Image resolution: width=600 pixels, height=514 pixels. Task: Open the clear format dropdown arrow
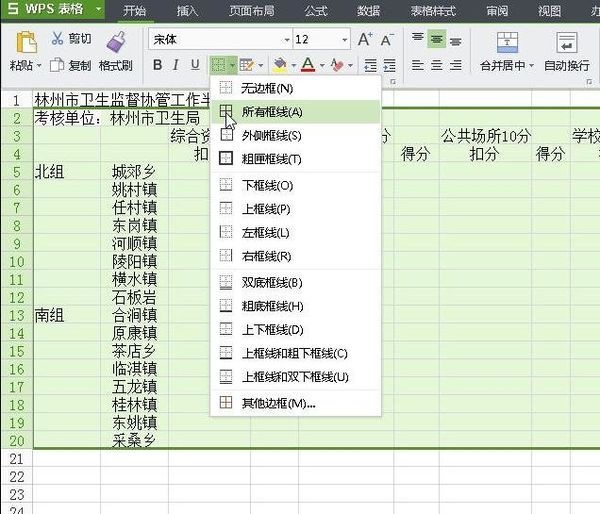350,65
